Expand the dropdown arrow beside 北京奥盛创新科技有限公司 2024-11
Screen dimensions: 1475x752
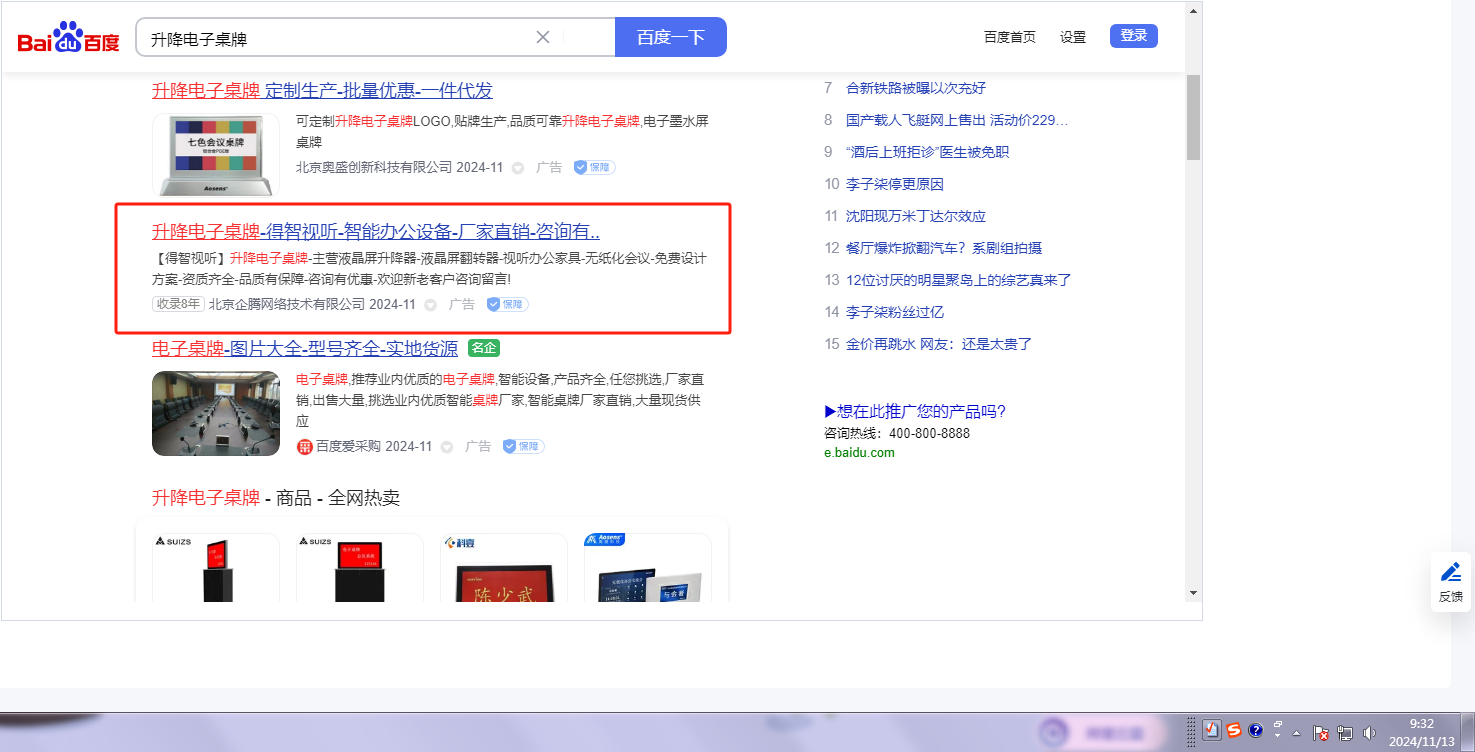pos(518,168)
